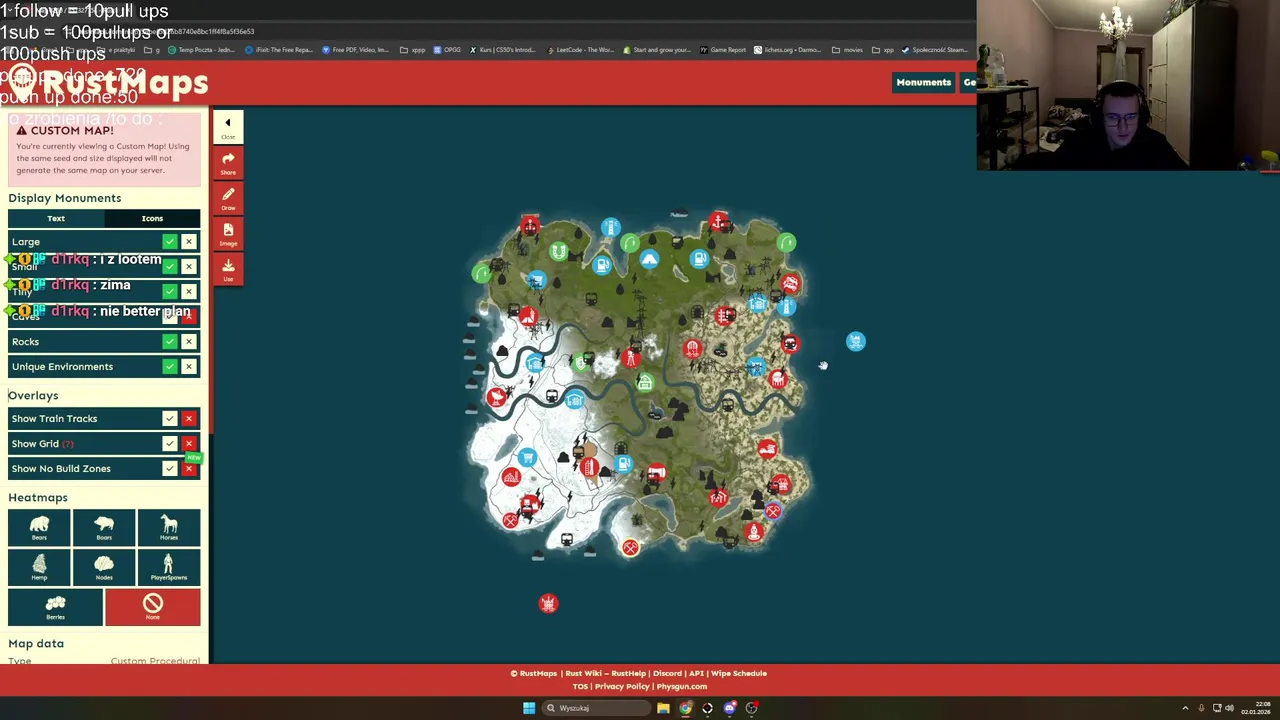Select the None heatmap option
This screenshot has width=1280, height=720.
[x=152, y=607]
